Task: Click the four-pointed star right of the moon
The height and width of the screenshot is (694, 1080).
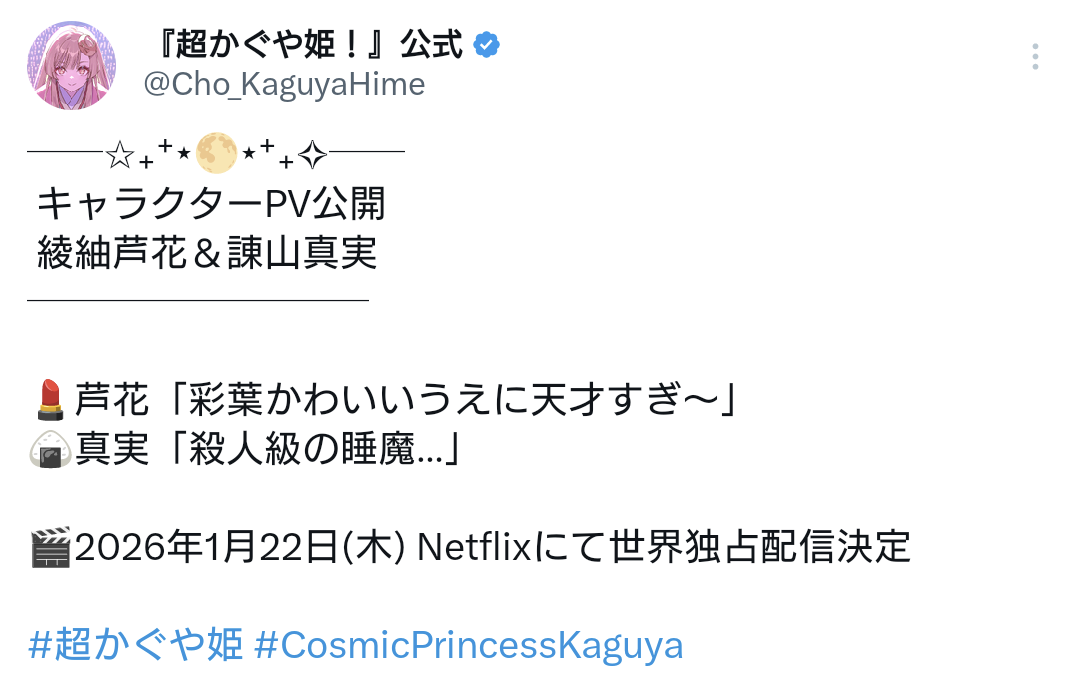Action: pyautogui.click(x=312, y=154)
